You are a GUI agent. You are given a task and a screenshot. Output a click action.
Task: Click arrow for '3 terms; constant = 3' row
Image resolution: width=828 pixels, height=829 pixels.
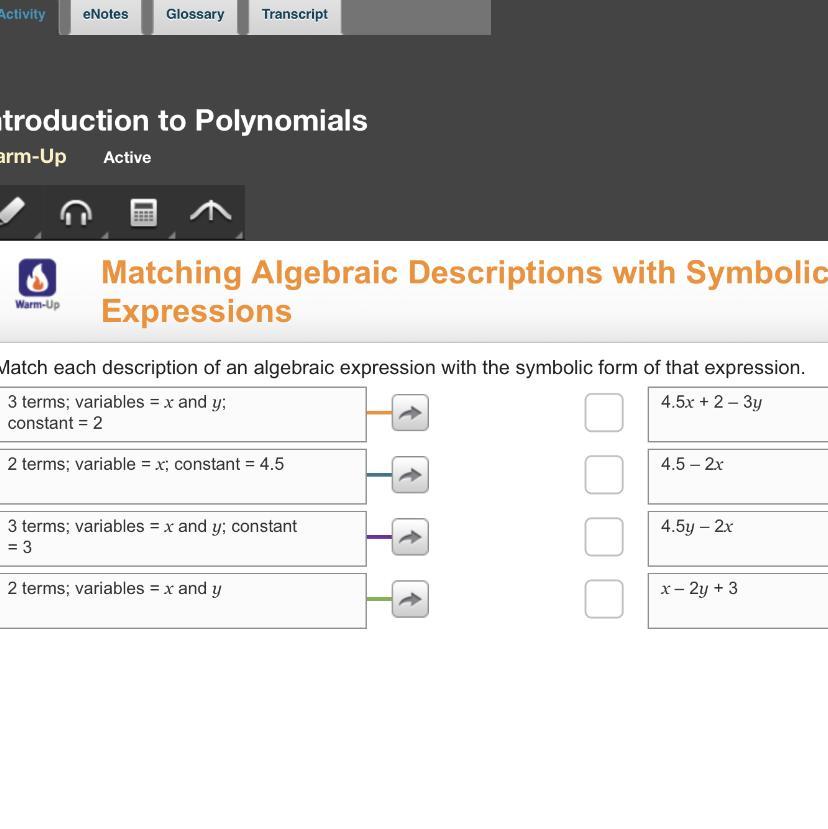coord(410,537)
